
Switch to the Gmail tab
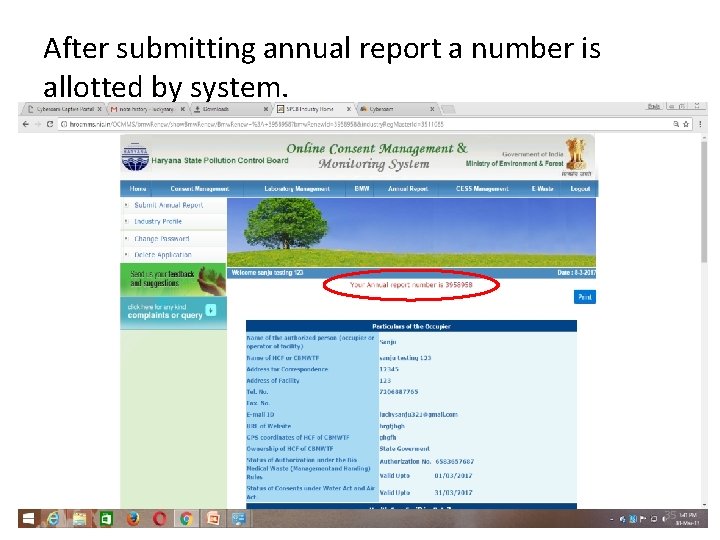[x=146, y=109]
